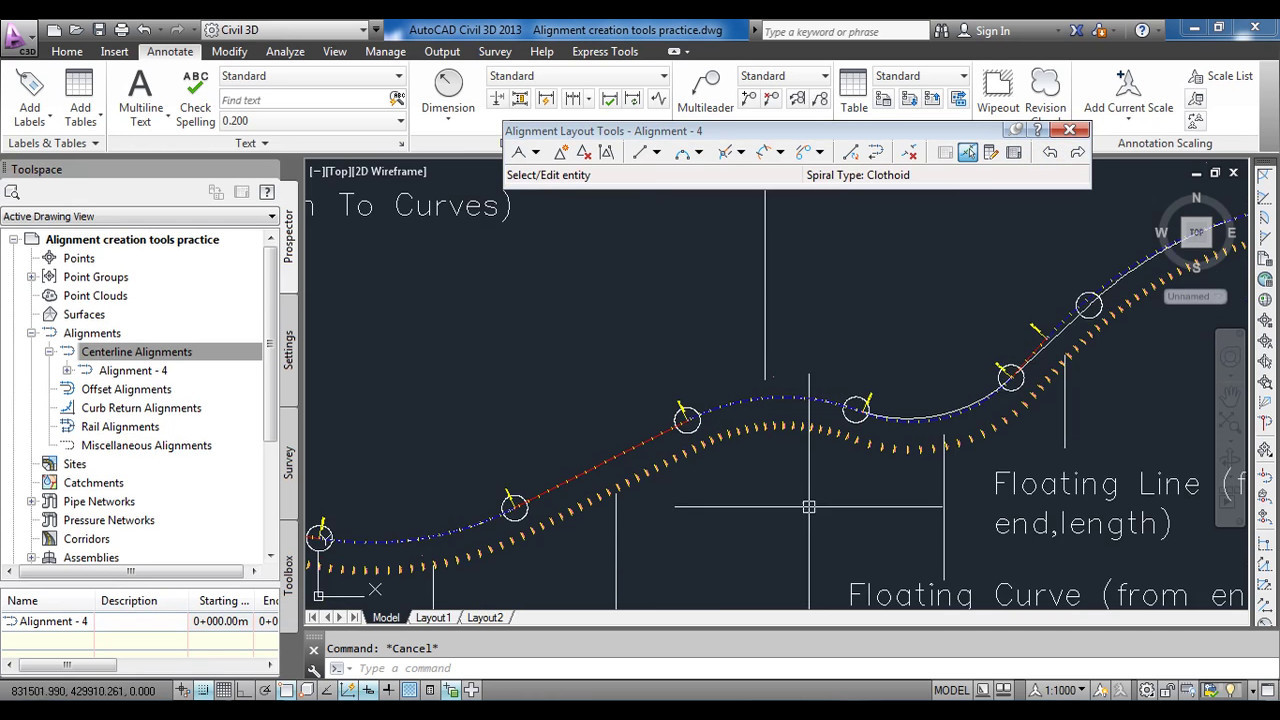Select the Wipeout tool
Screen dimensions: 1280x720
(x=997, y=92)
